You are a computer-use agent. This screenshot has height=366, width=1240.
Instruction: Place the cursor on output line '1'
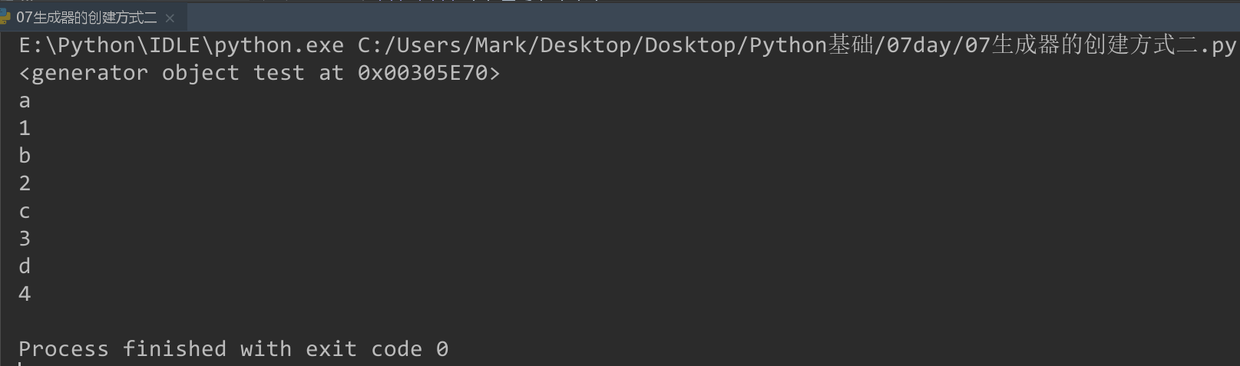click(24, 128)
